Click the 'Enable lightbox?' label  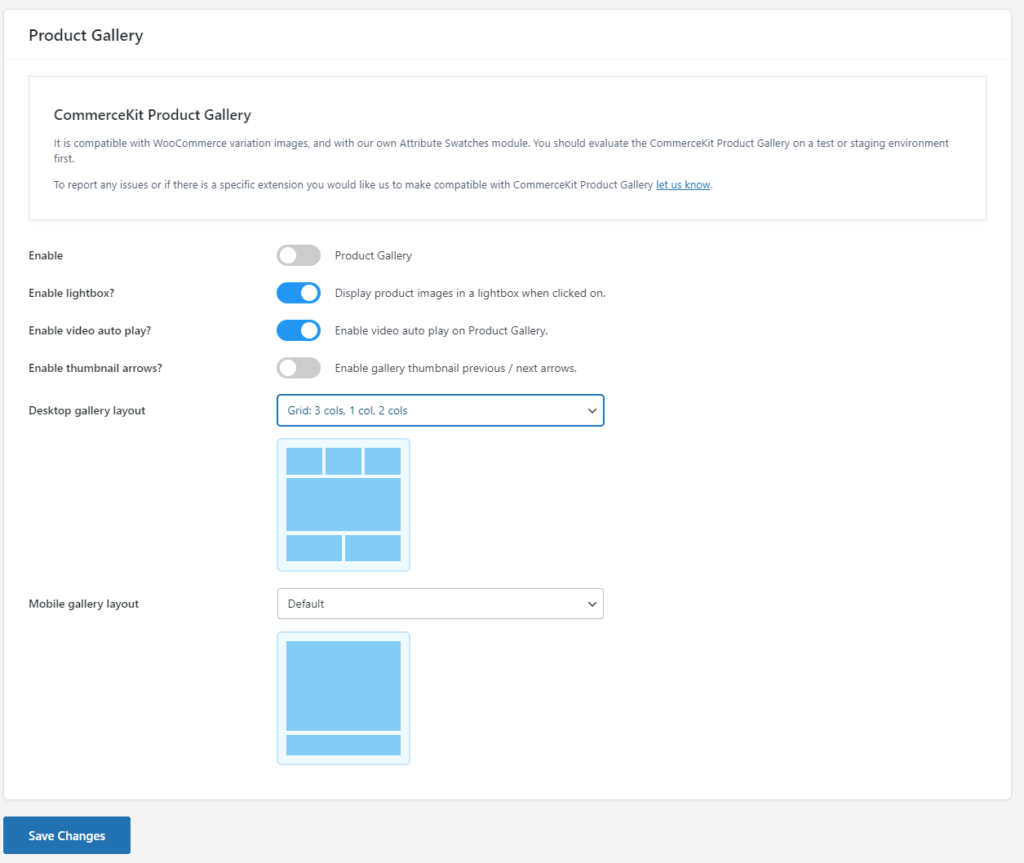click(x=71, y=293)
